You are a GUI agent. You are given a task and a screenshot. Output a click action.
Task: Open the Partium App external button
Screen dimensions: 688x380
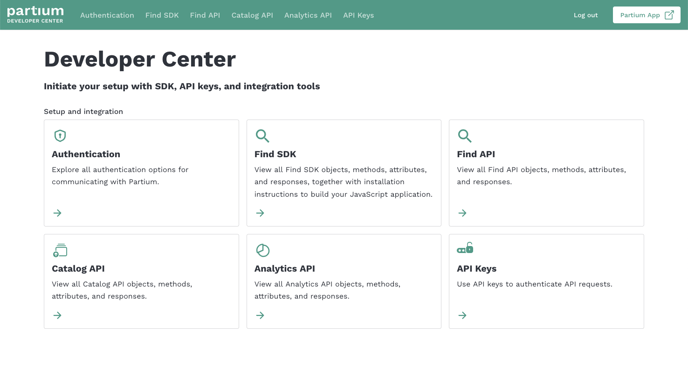click(x=646, y=15)
